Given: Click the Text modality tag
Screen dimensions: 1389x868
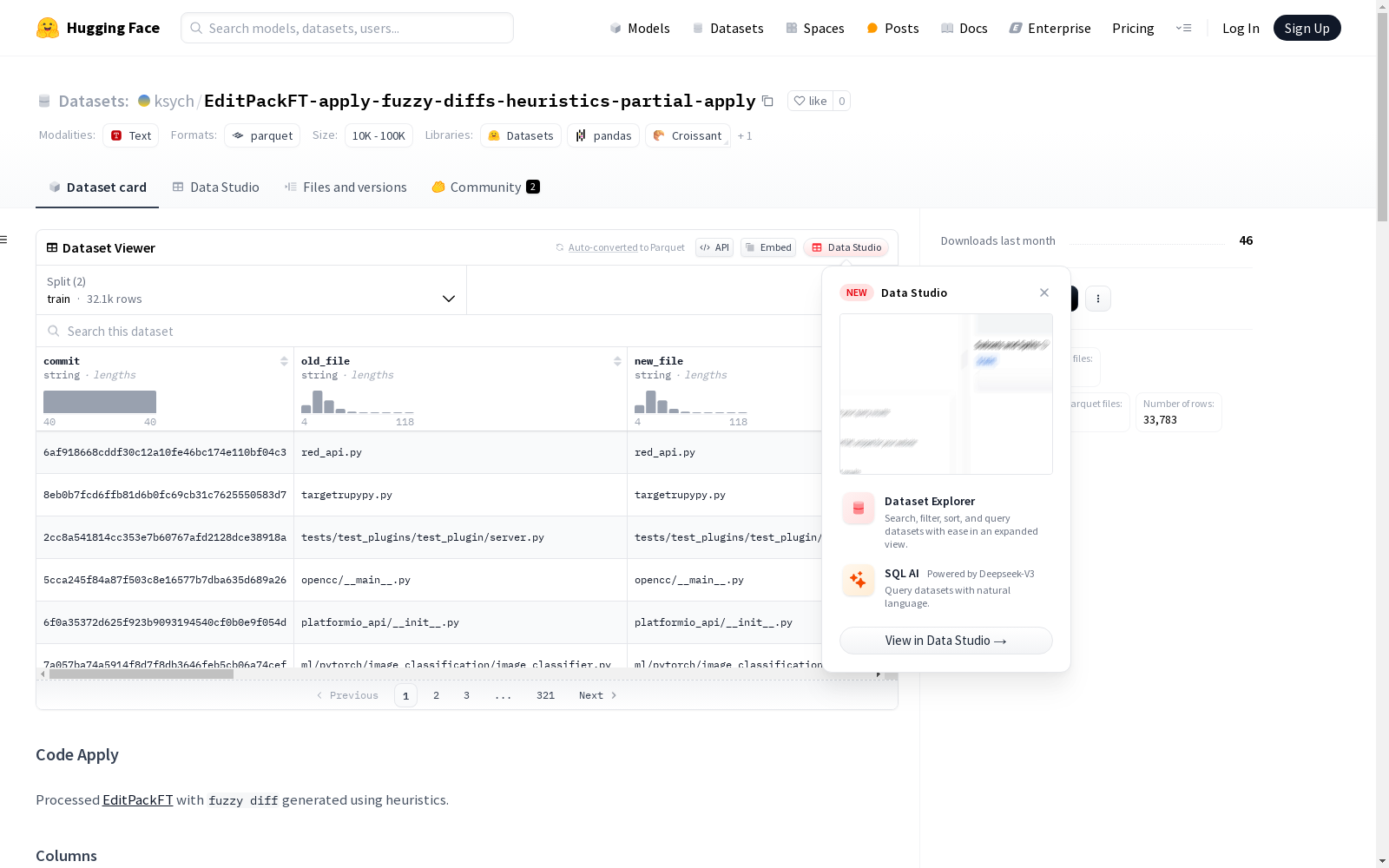Looking at the screenshot, I should point(131,135).
